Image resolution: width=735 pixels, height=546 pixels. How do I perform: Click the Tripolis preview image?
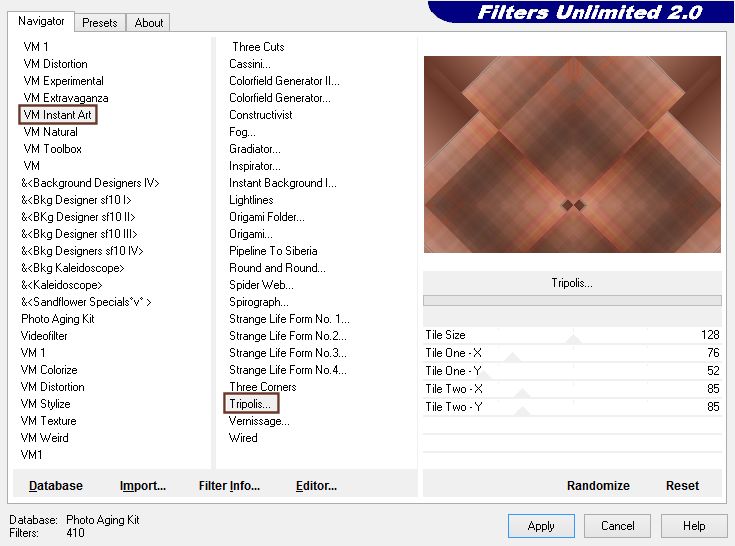click(572, 154)
